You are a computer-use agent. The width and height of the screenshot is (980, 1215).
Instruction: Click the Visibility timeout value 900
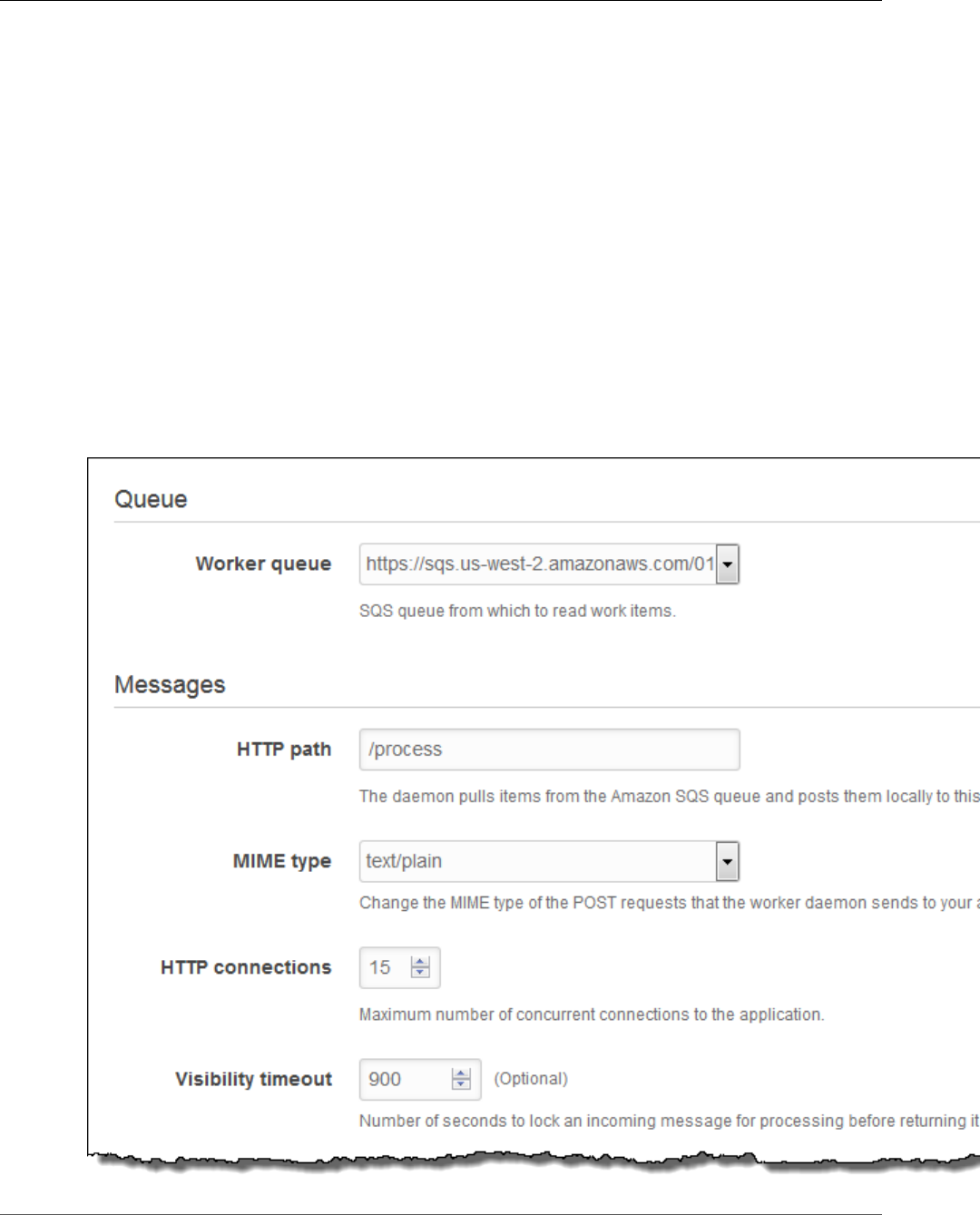385,1079
